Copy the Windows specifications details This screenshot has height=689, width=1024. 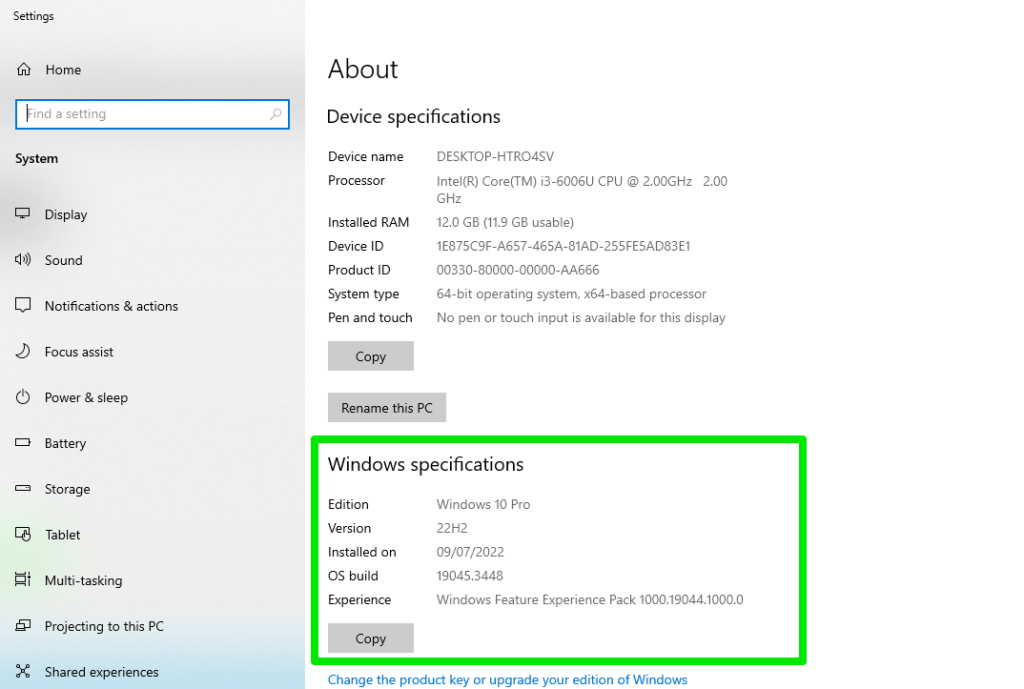tap(370, 638)
